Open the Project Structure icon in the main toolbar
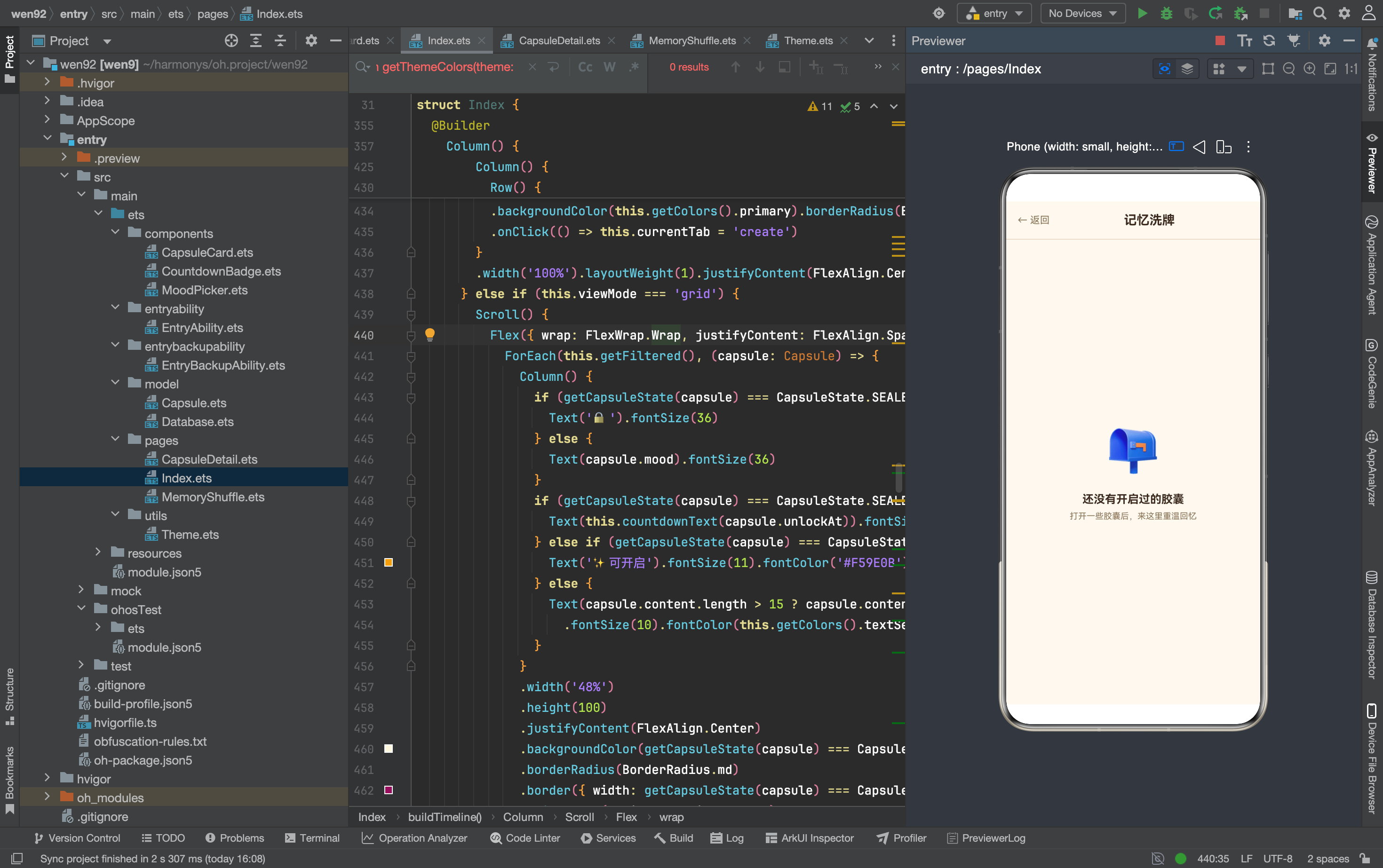The height and width of the screenshot is (868, 1383). coord(1295,13)
